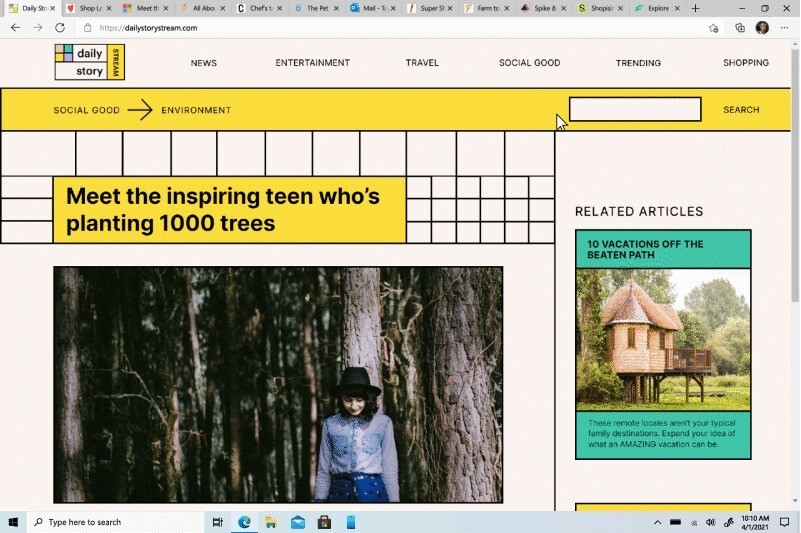Click the site search input field

click(x=635, y=109)
